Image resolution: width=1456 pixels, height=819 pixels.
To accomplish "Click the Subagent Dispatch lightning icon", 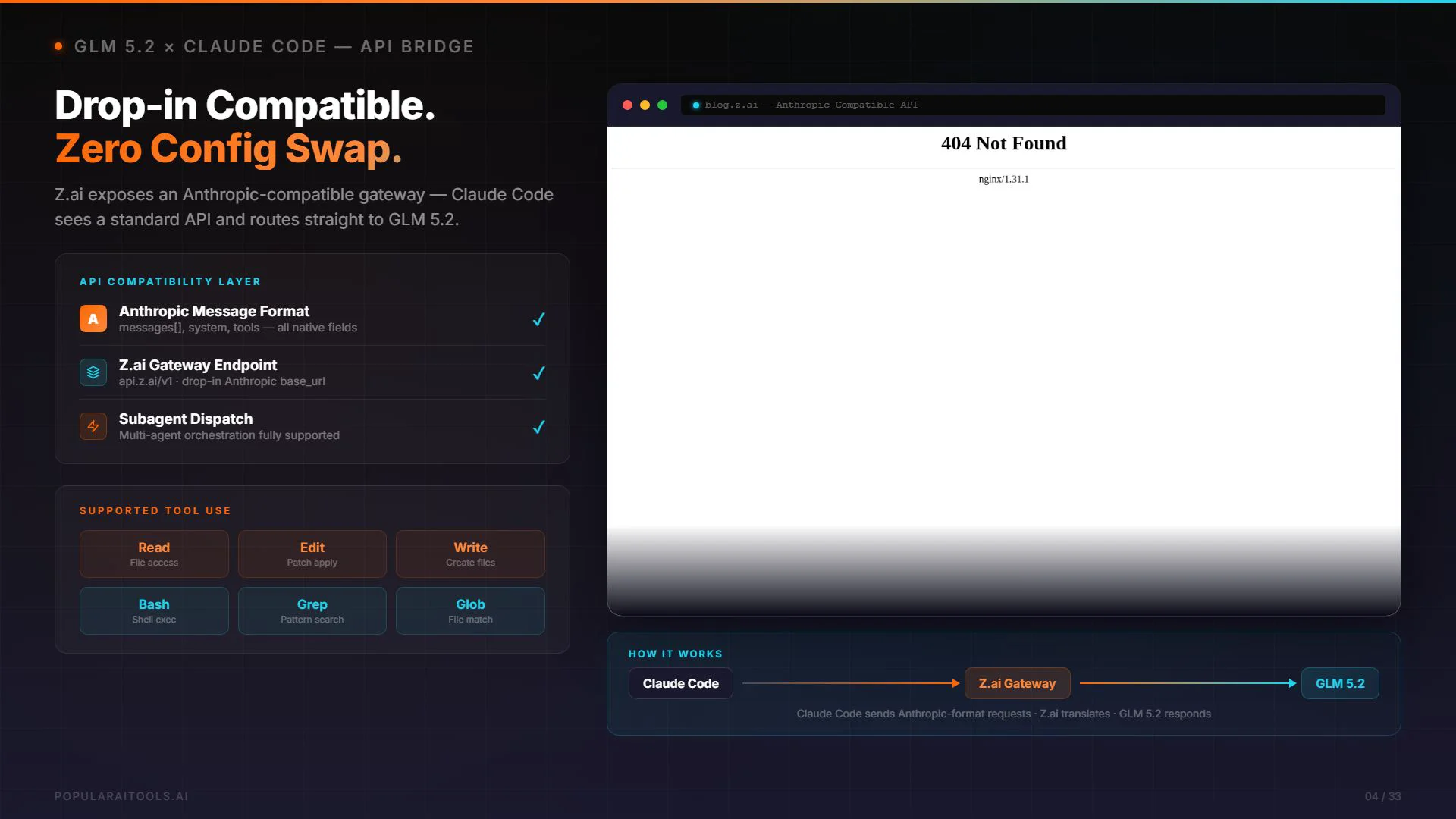I will click(93, 426).
